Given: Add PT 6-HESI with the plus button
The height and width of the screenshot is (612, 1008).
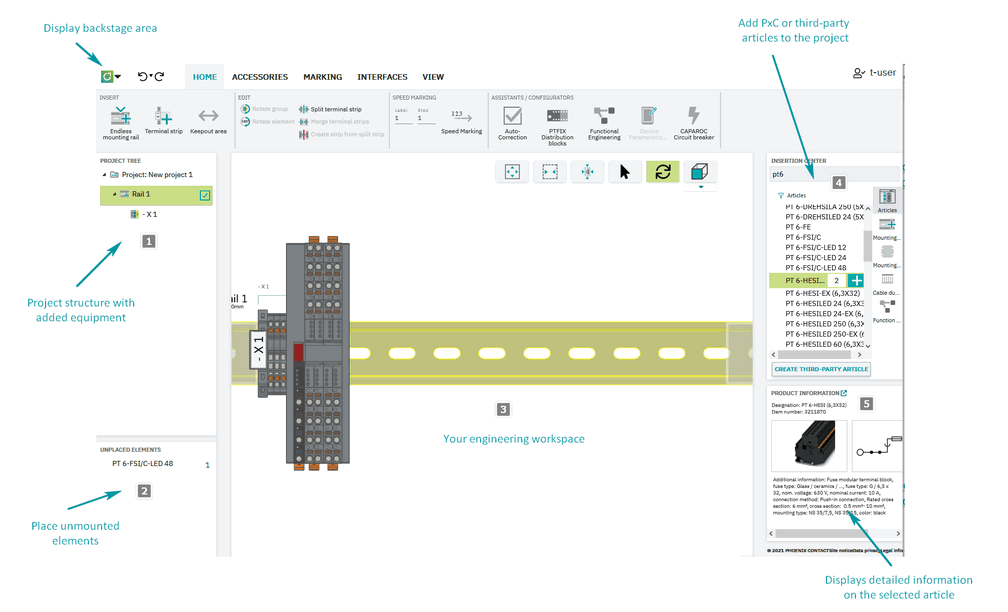Looking at the screenshot, I should pyautogui.click(x=856, y=280).
